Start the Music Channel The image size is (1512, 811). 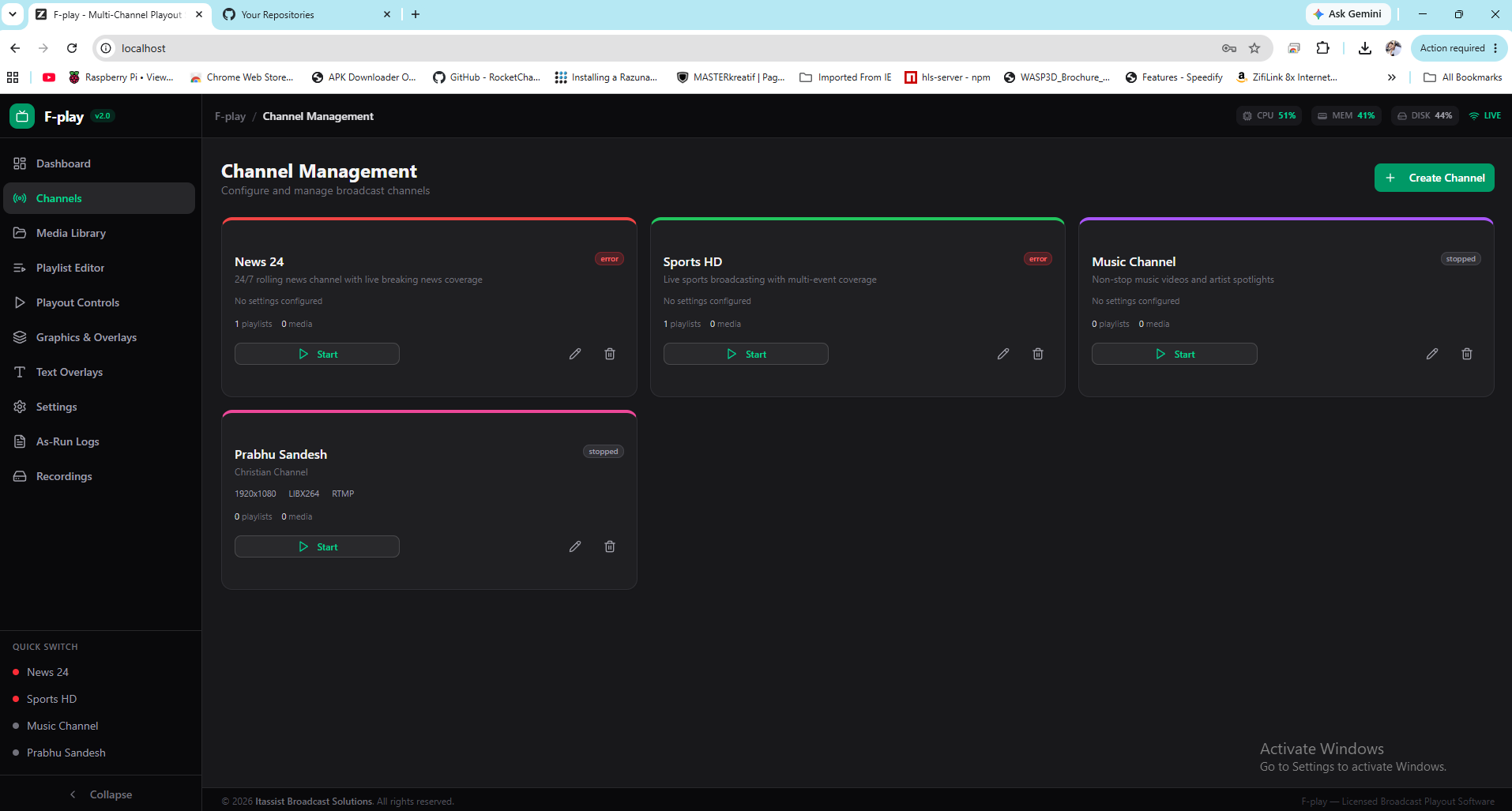click(x=1175, y=354)
